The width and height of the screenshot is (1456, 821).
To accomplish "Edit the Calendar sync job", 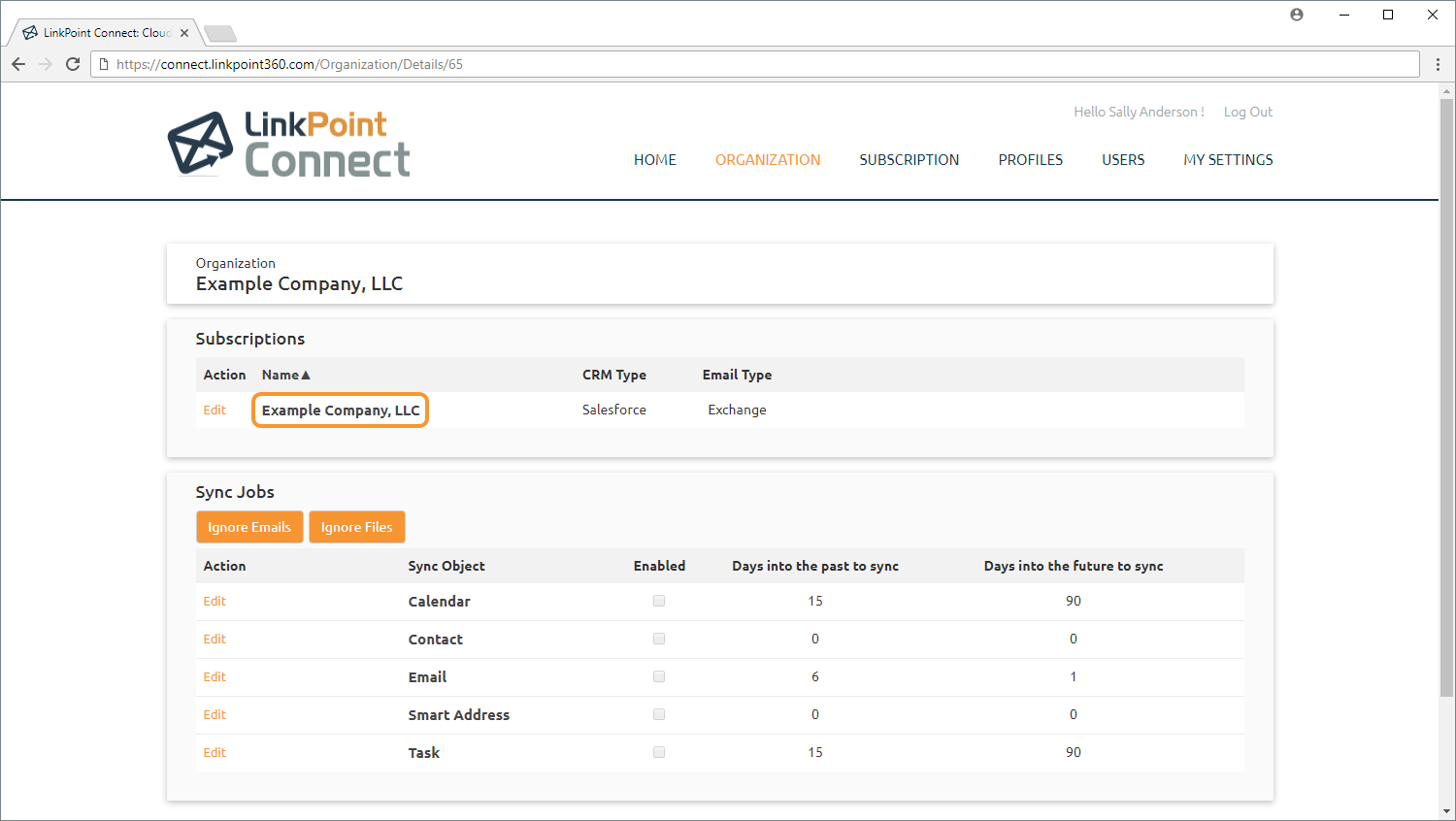I will 215,601.
